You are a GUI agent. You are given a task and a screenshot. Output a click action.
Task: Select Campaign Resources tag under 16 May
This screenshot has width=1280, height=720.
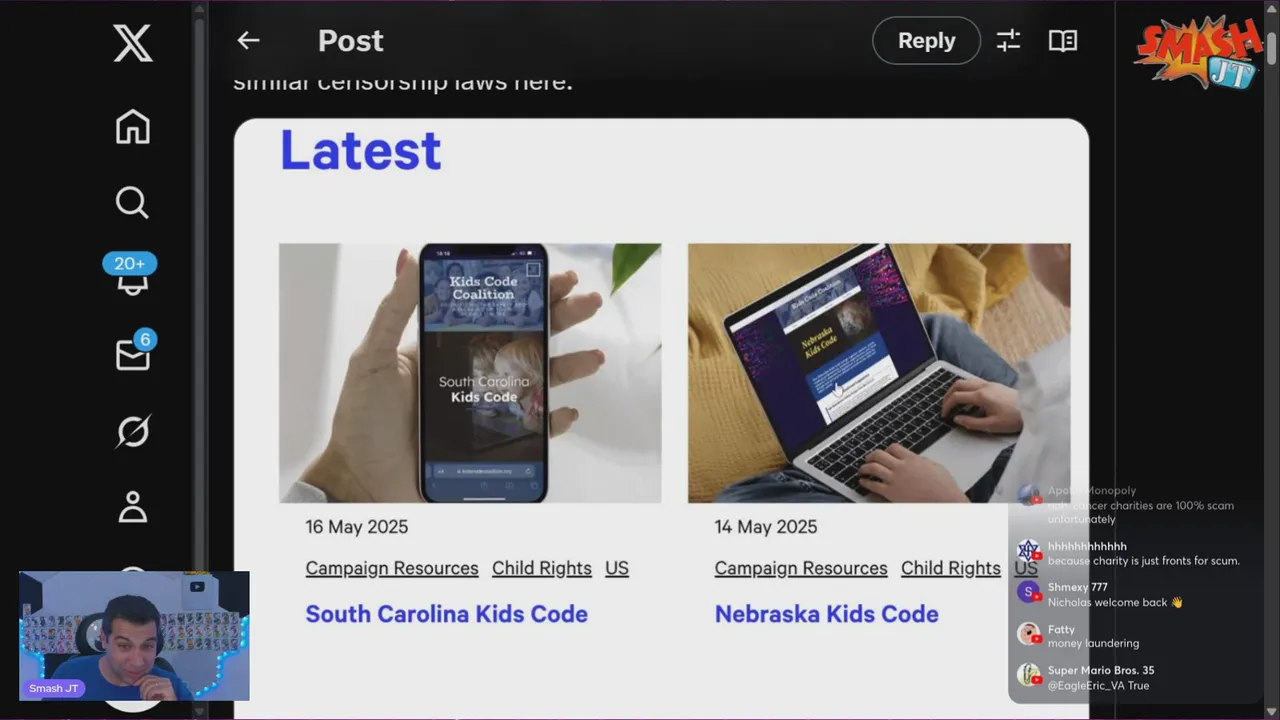pos(392,568)
